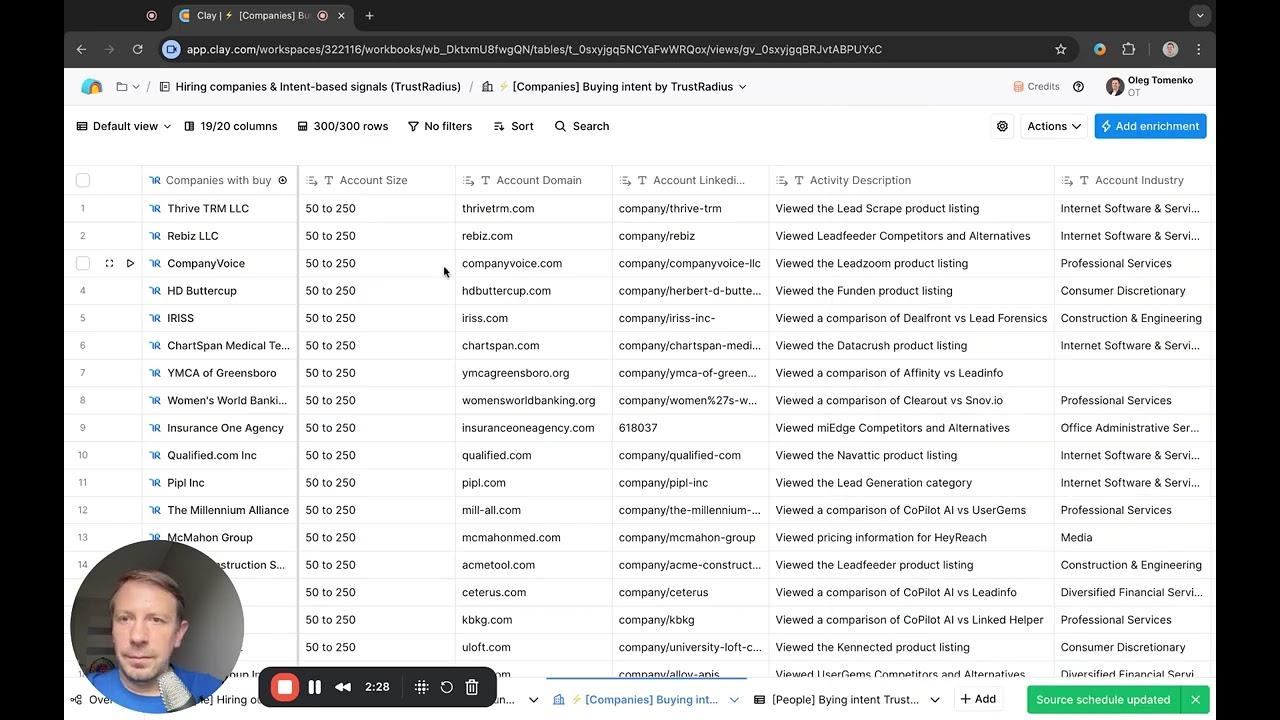
Task: Click the Account Industry column header
Action: tap(1134, 180)
